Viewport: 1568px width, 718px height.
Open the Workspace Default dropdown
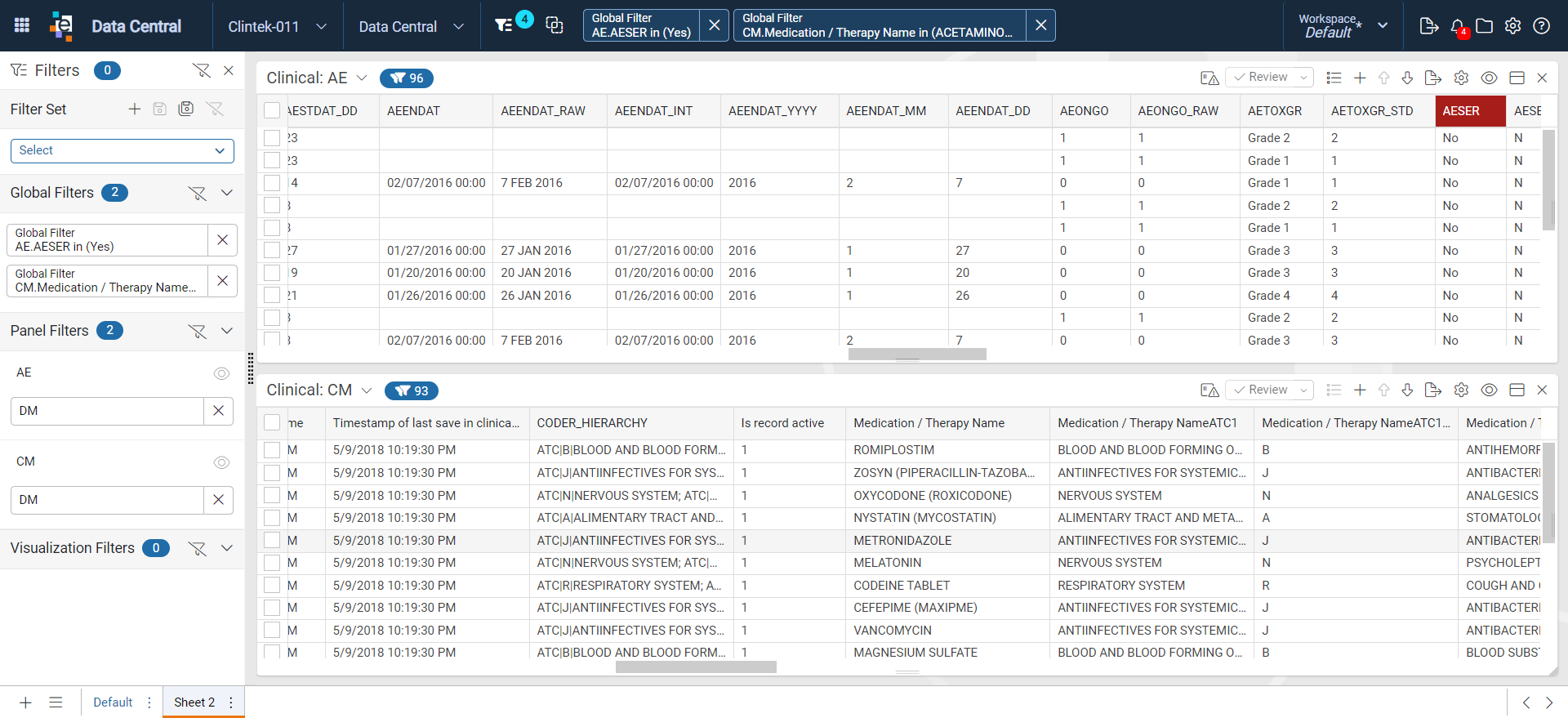coord(1343,26)
